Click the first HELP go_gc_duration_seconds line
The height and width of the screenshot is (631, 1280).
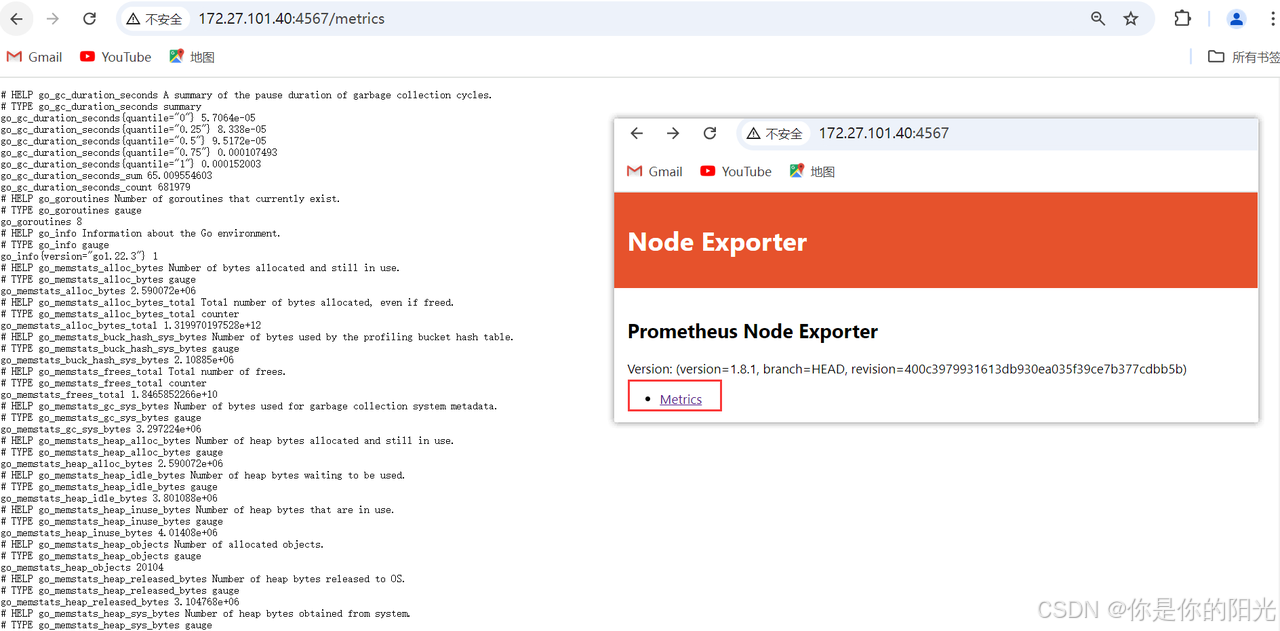pyautogui.click(x=246, y=95)
